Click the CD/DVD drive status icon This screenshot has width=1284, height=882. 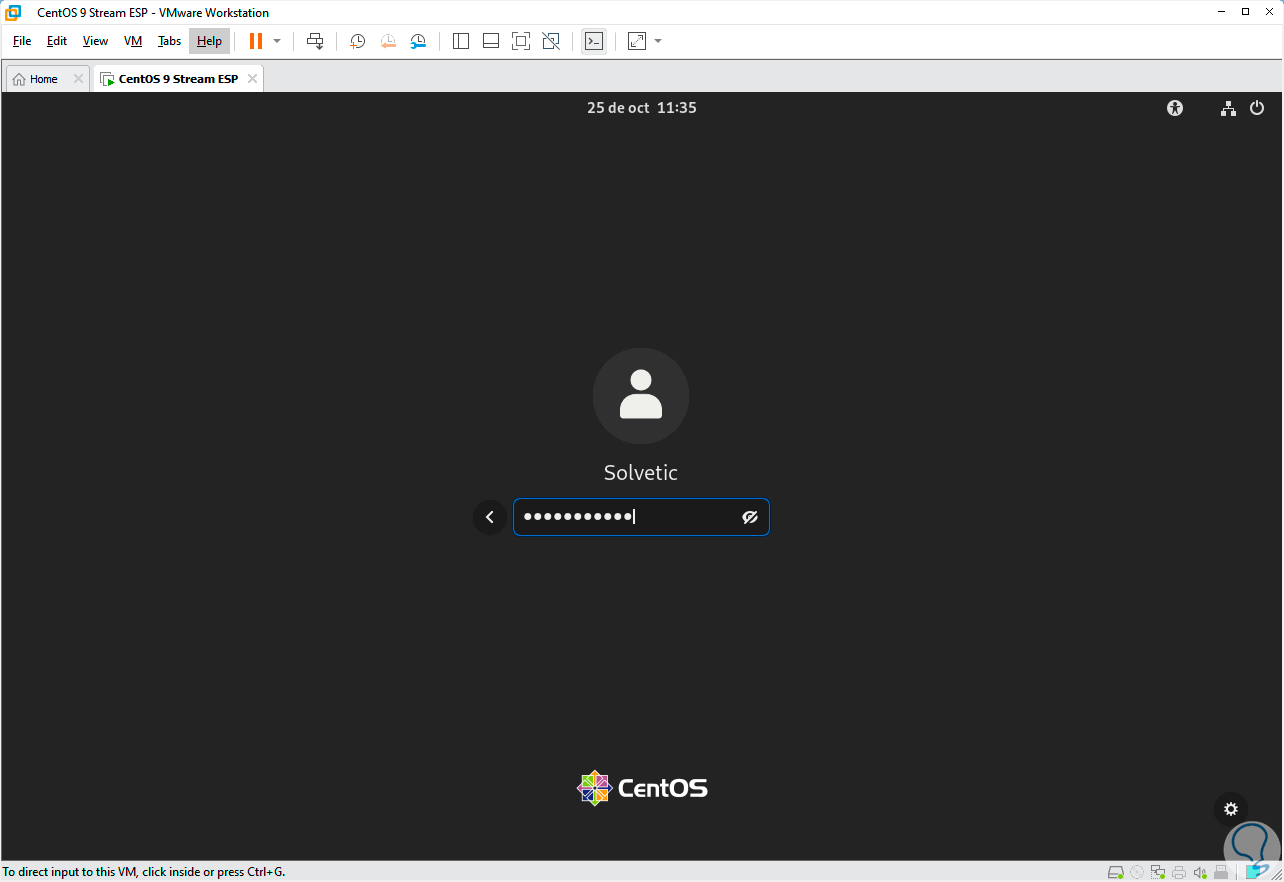click(1137, 872)
